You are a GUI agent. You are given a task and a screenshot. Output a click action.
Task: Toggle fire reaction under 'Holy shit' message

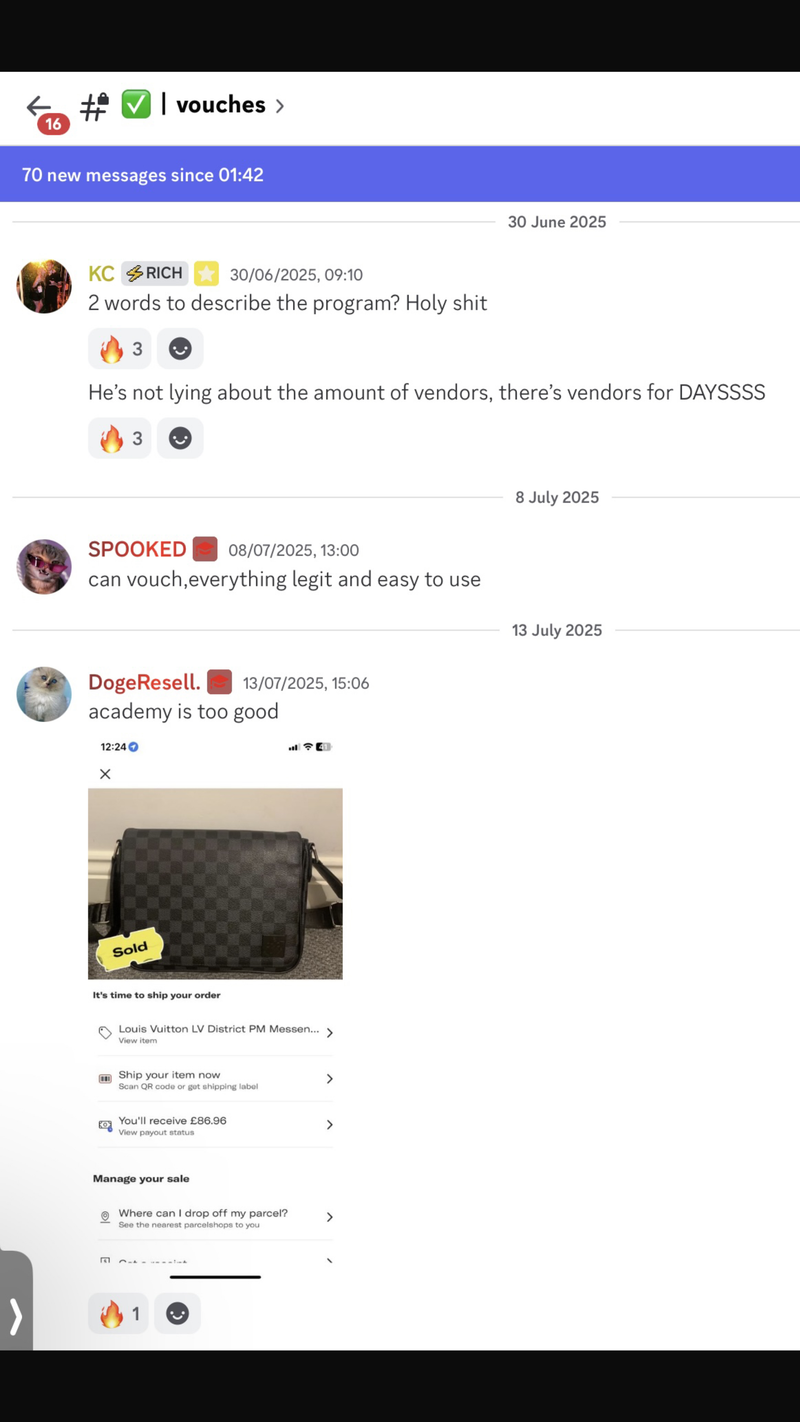coord(119,349)
